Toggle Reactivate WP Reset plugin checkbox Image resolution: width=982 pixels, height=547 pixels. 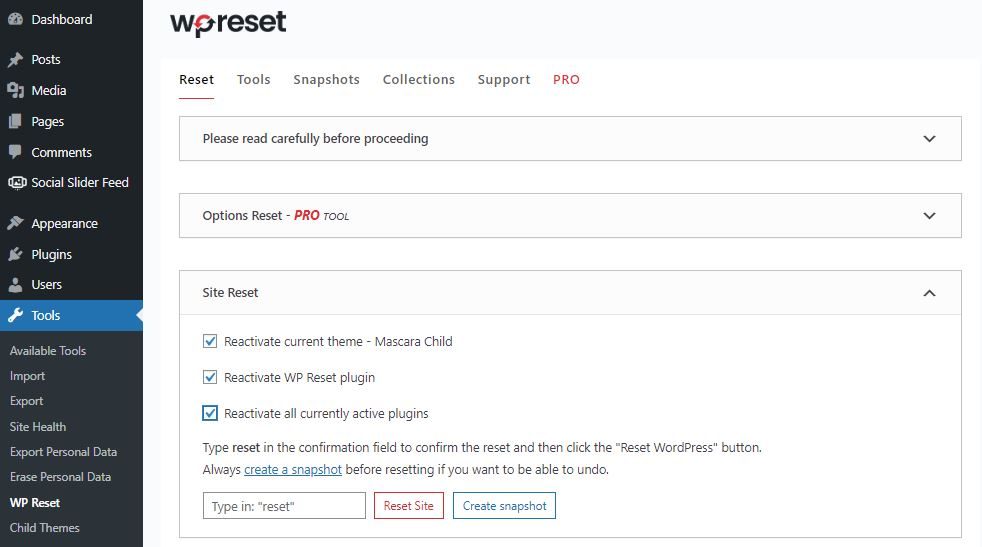210,378
